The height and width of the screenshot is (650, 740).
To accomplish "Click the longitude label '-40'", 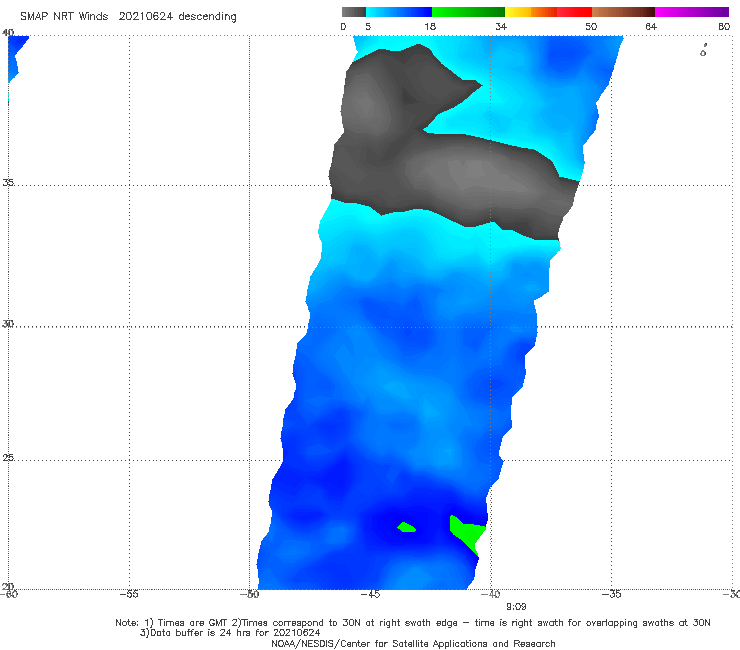I will tap(491, 594).
